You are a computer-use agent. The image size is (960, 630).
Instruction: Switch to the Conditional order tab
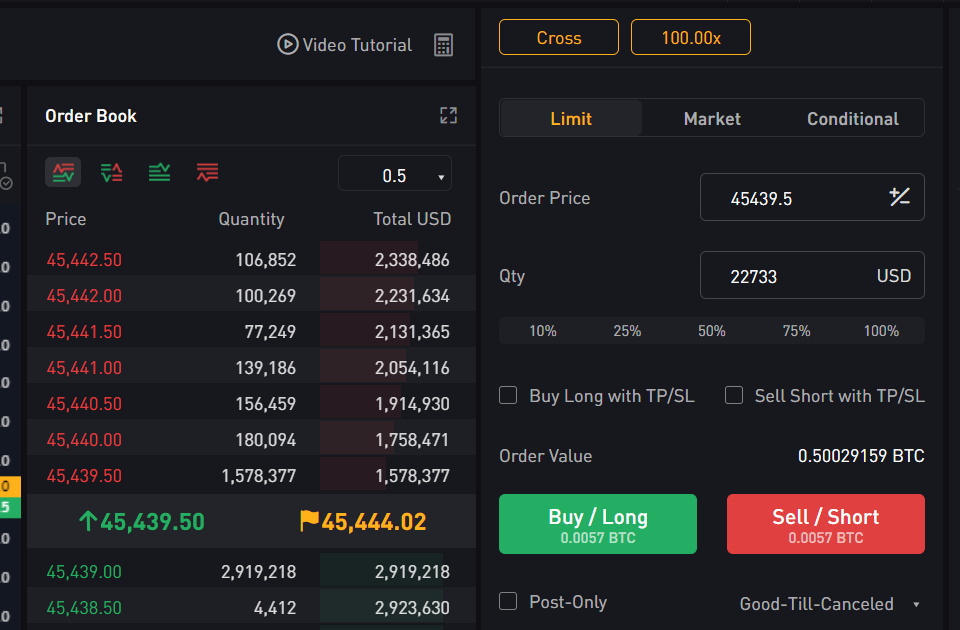point(853,119)
